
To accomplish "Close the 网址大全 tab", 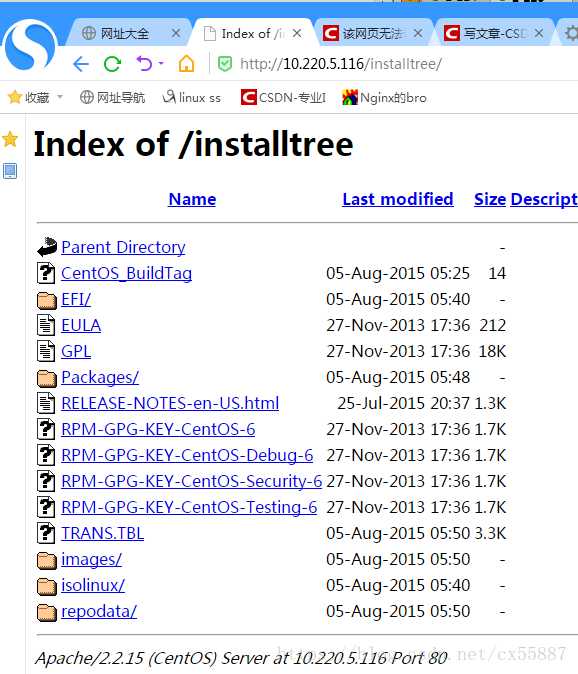I will pyautogui.click(x=176, y=33).
